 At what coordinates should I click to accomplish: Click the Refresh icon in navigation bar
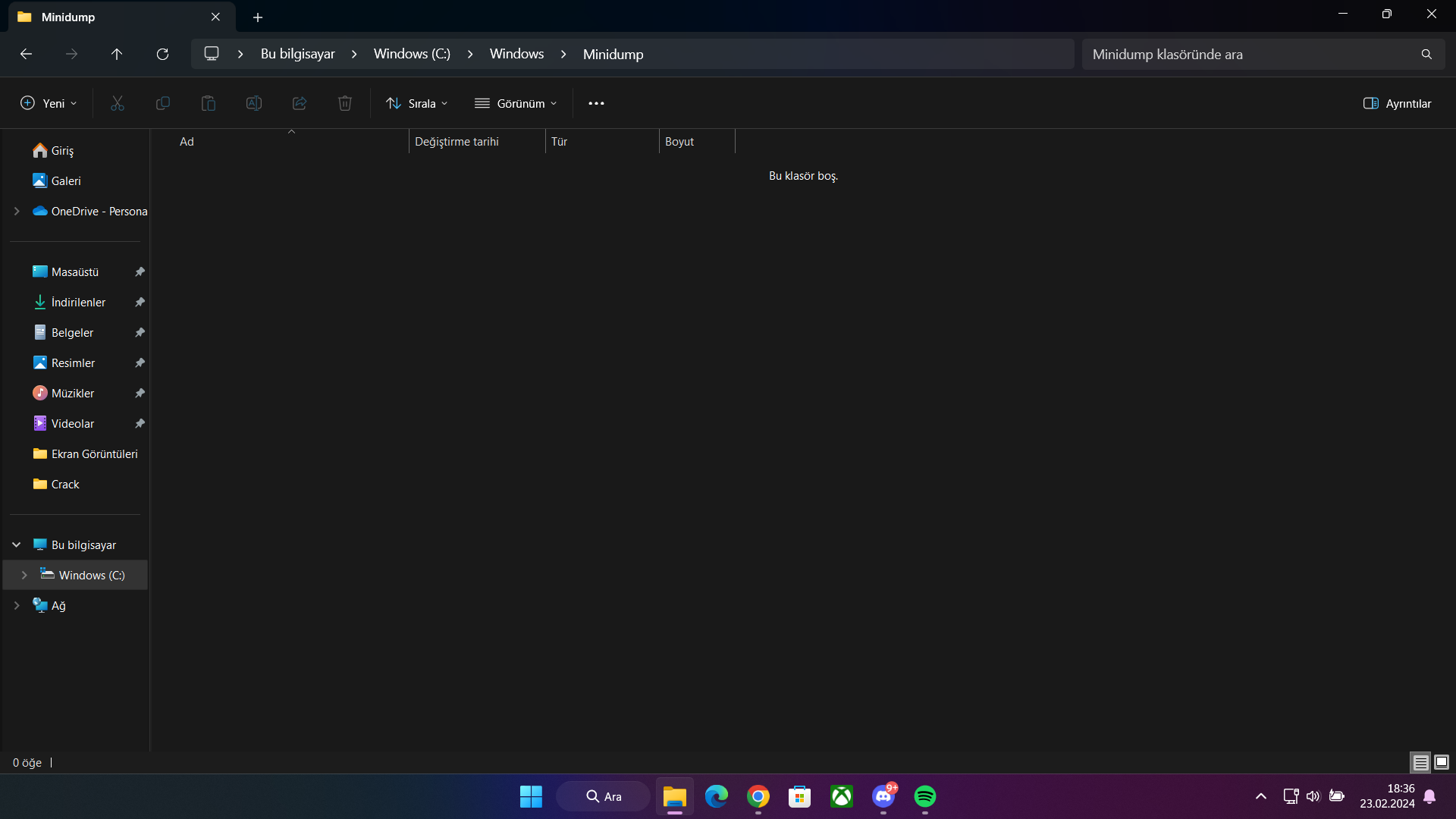(162, 54)
